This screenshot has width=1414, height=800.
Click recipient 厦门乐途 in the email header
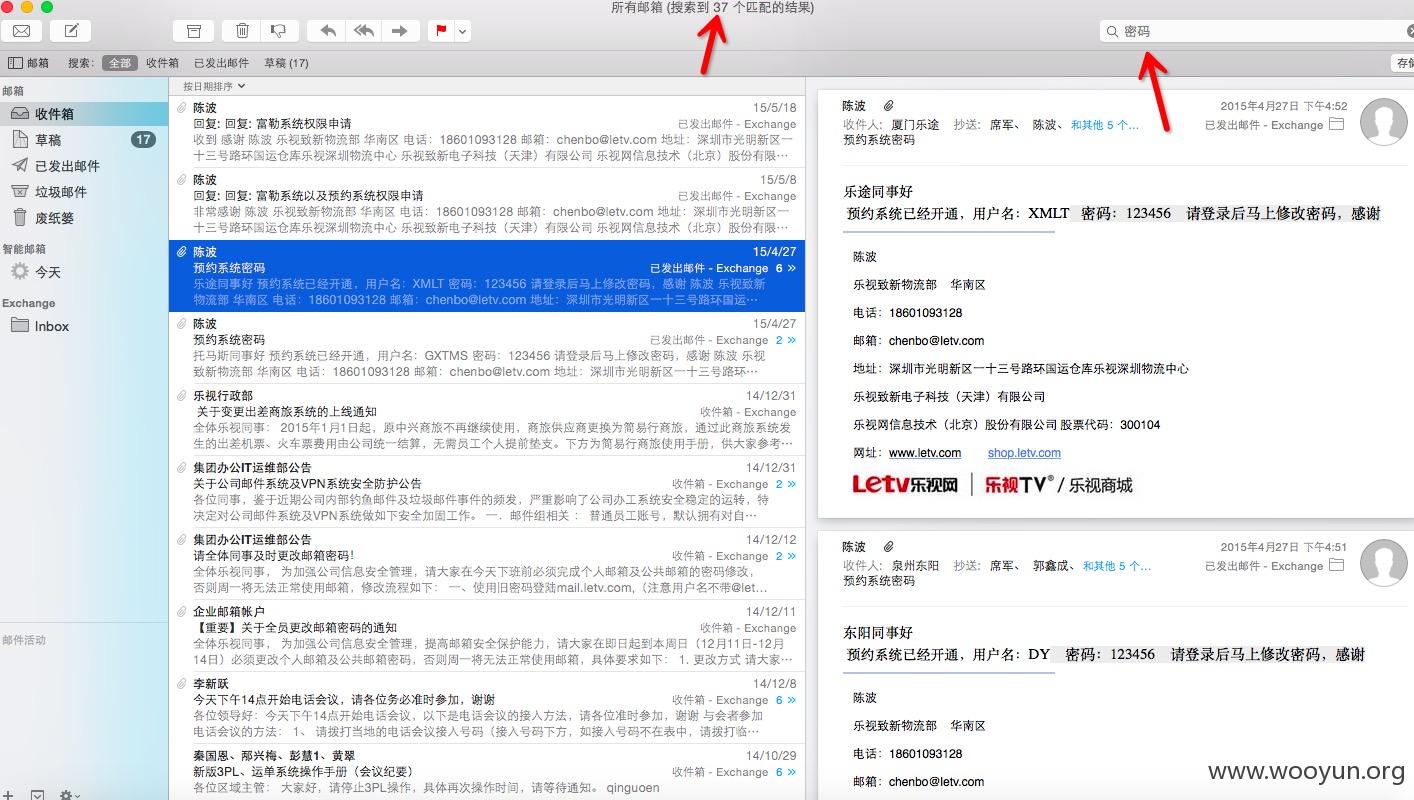pyautogui.click(x=915, y=125)
